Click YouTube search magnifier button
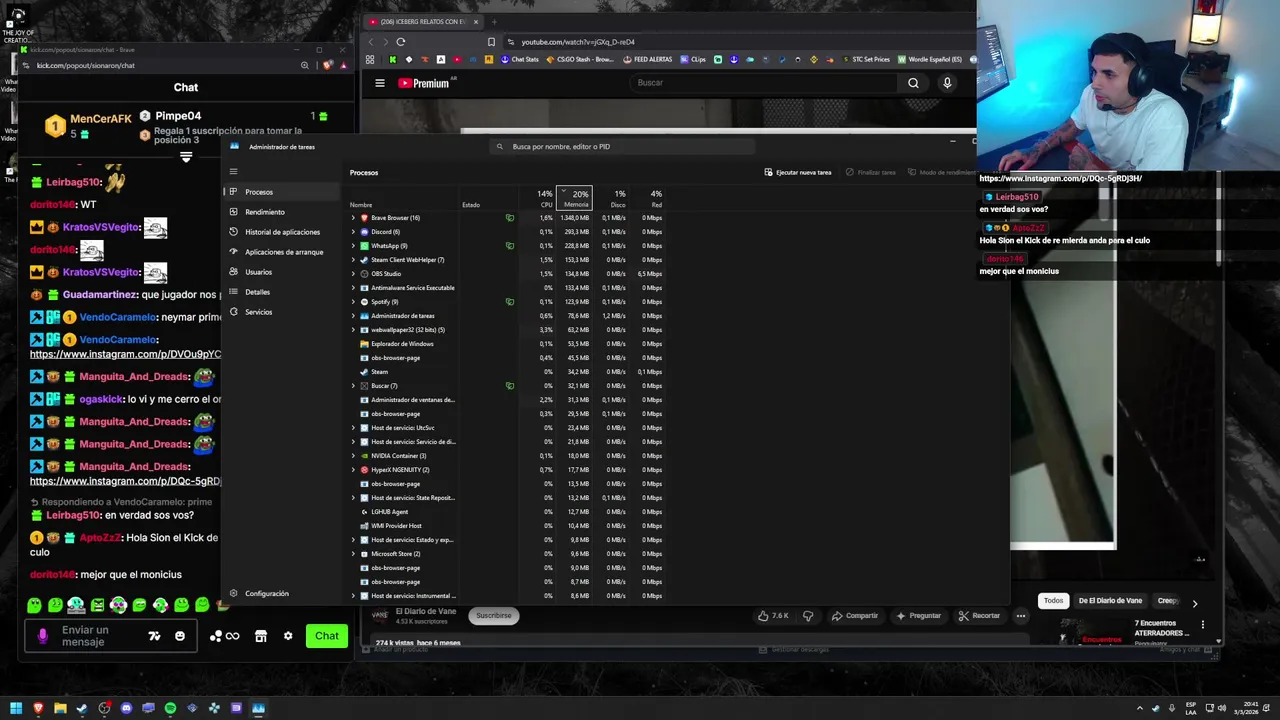This screenshot has height=720, width=1280. 913,83
